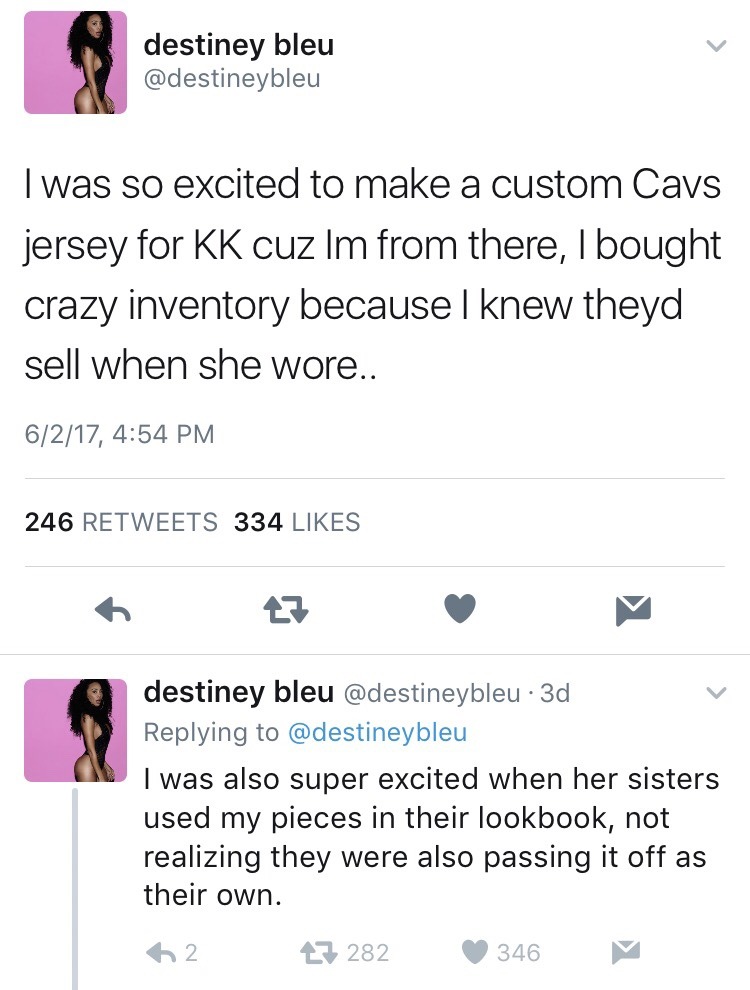Retweet the main Cavs jersey tweet
This screenshot has width=750, height=990.
(286, 609)
